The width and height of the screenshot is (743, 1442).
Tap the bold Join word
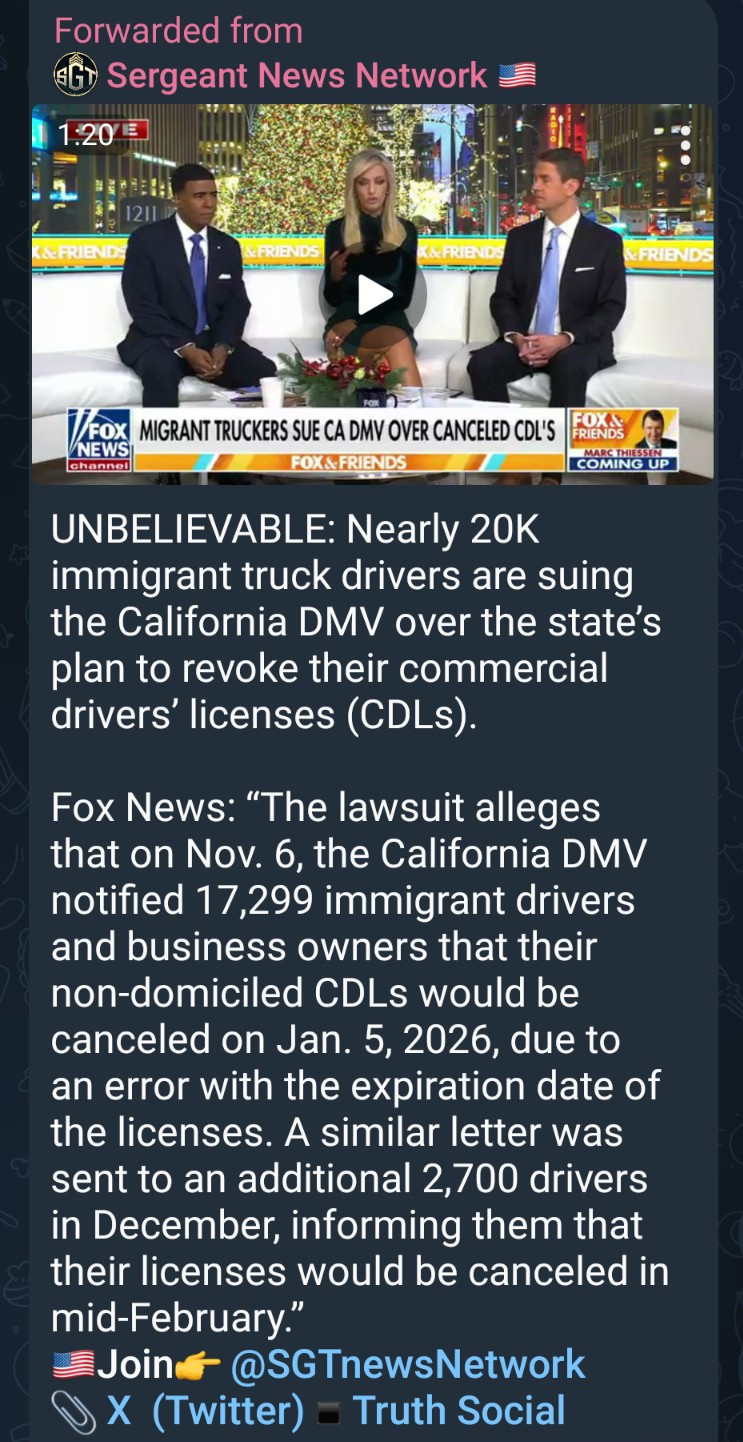pyautogui.click(x=135, y=1364)
